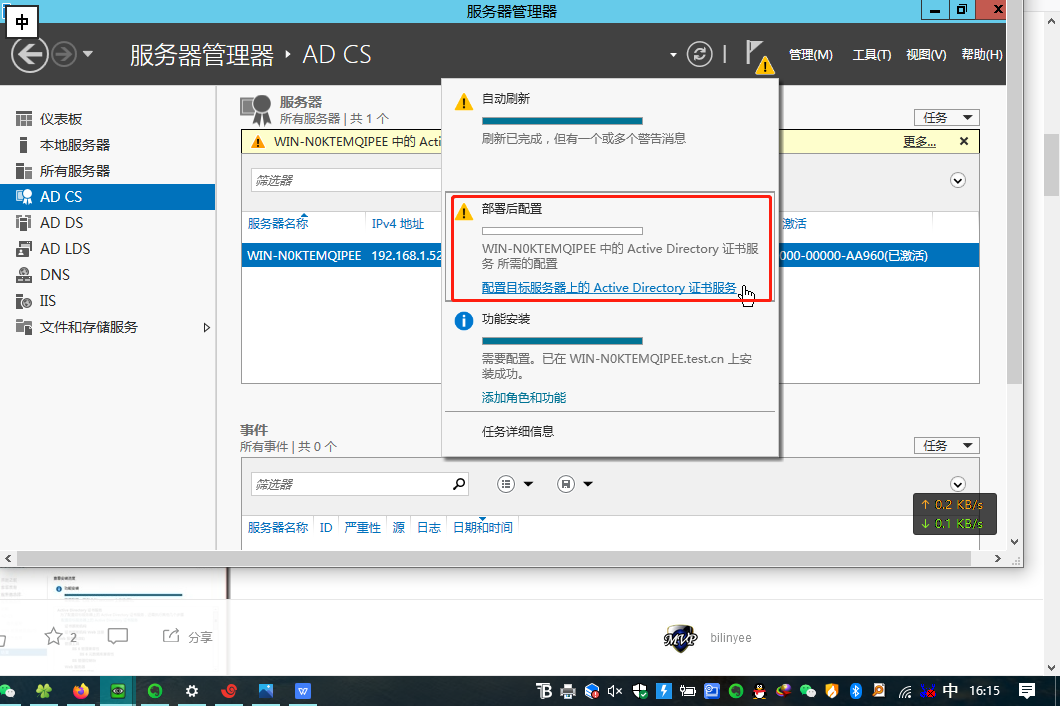Click the 仪表板 dashboard icon

pyautogui.click(x=24, y=119)
